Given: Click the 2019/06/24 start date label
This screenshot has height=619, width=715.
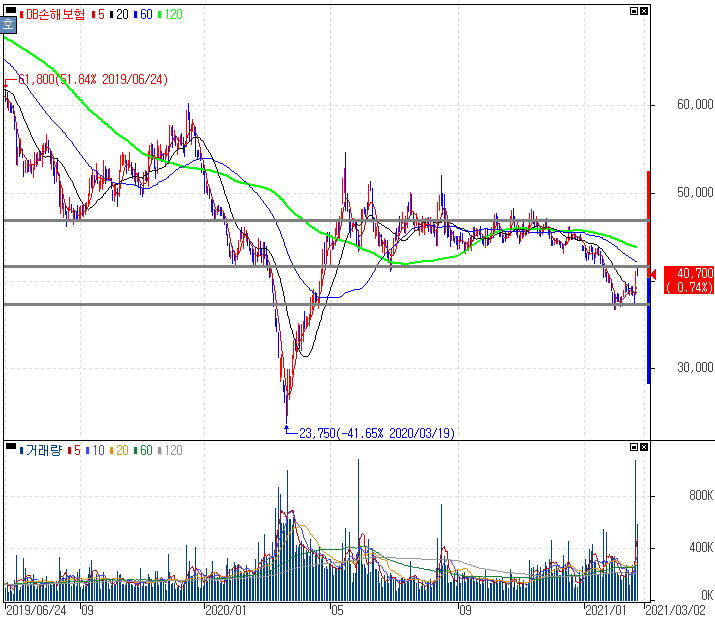Looking at the screenshot, I should [x=36, y=610].
